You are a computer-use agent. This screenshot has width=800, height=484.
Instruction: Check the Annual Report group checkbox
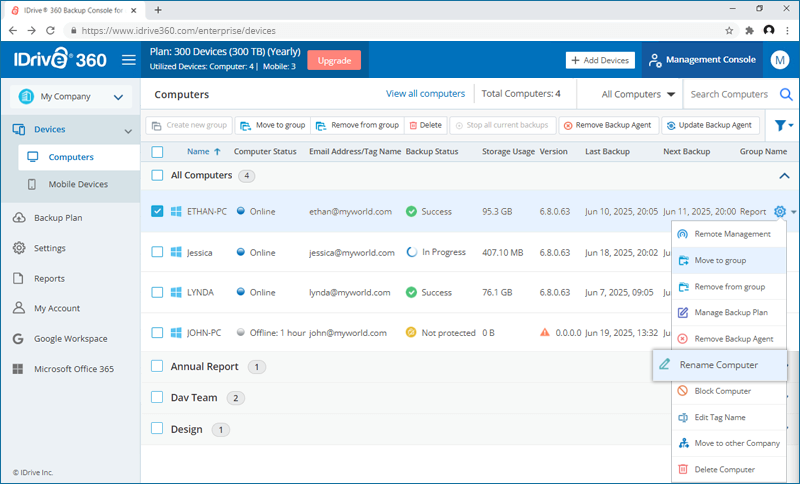(x=157, y=366)
